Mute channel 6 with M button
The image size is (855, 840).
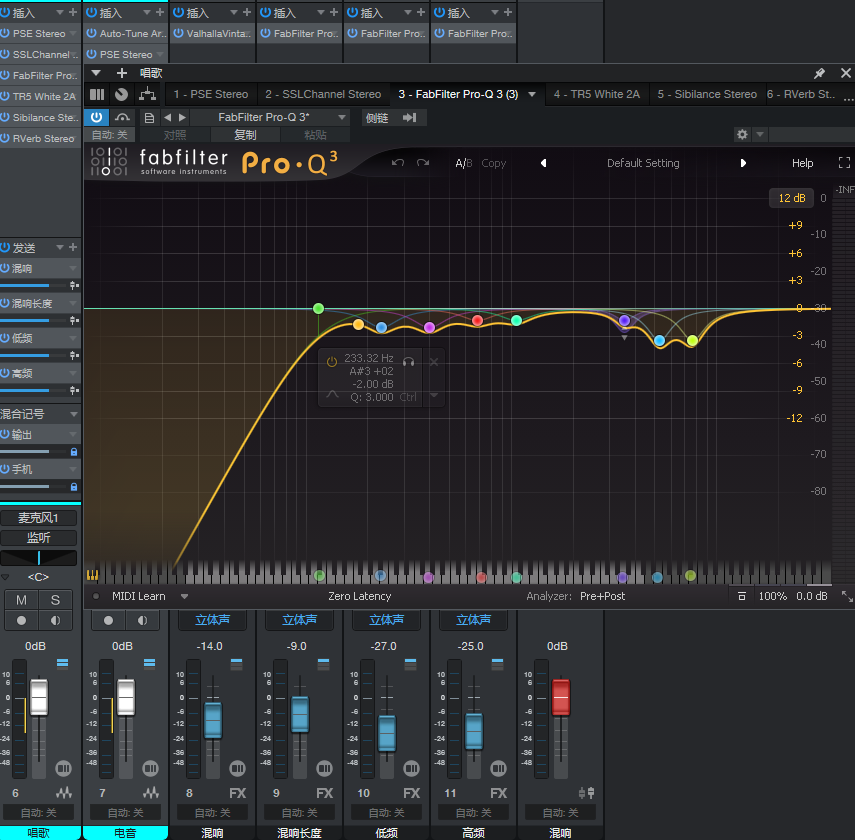tap(21, 600)
